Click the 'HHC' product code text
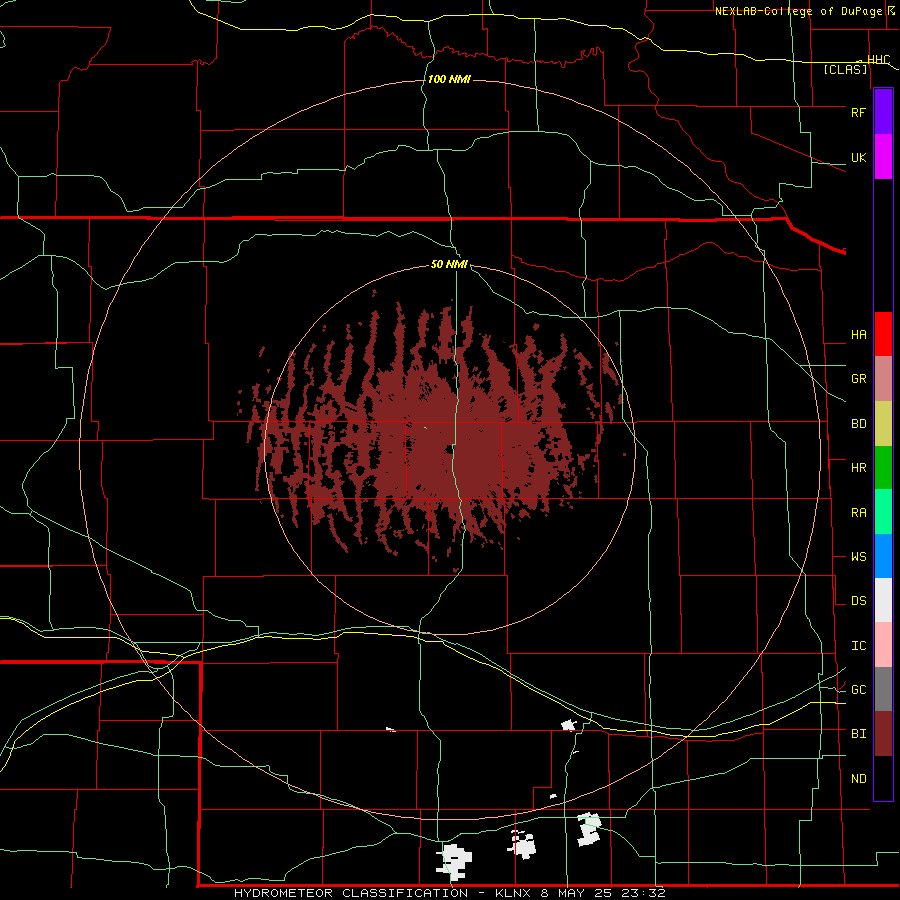Screen dimensions: 900x900 click(x=879, y=60)
